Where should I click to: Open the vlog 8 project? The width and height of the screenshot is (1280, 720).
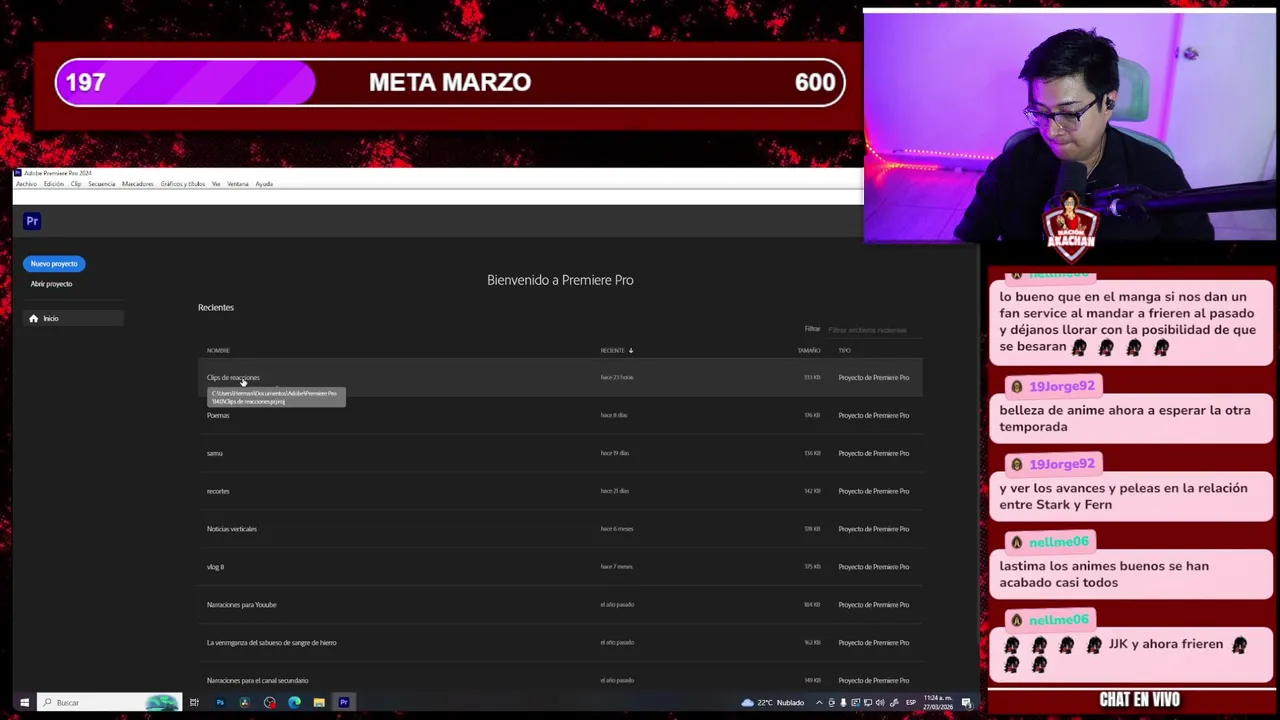coord(560,567)
